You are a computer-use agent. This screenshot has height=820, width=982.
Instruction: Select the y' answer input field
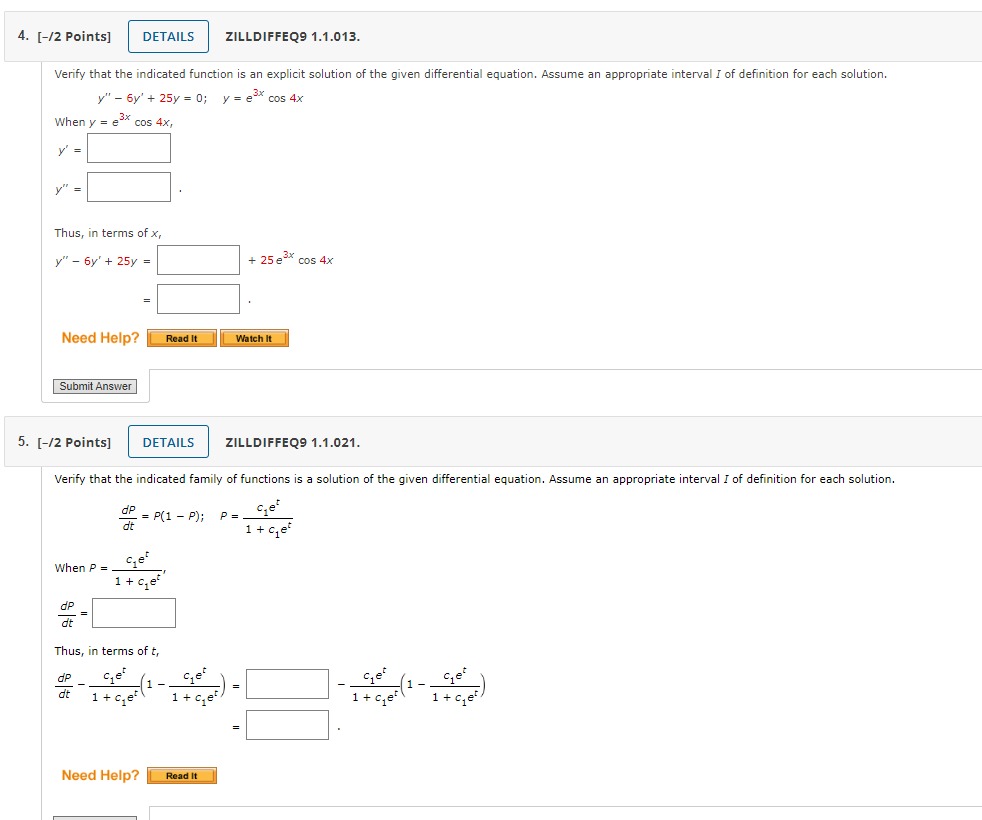(x=128, y=147)
